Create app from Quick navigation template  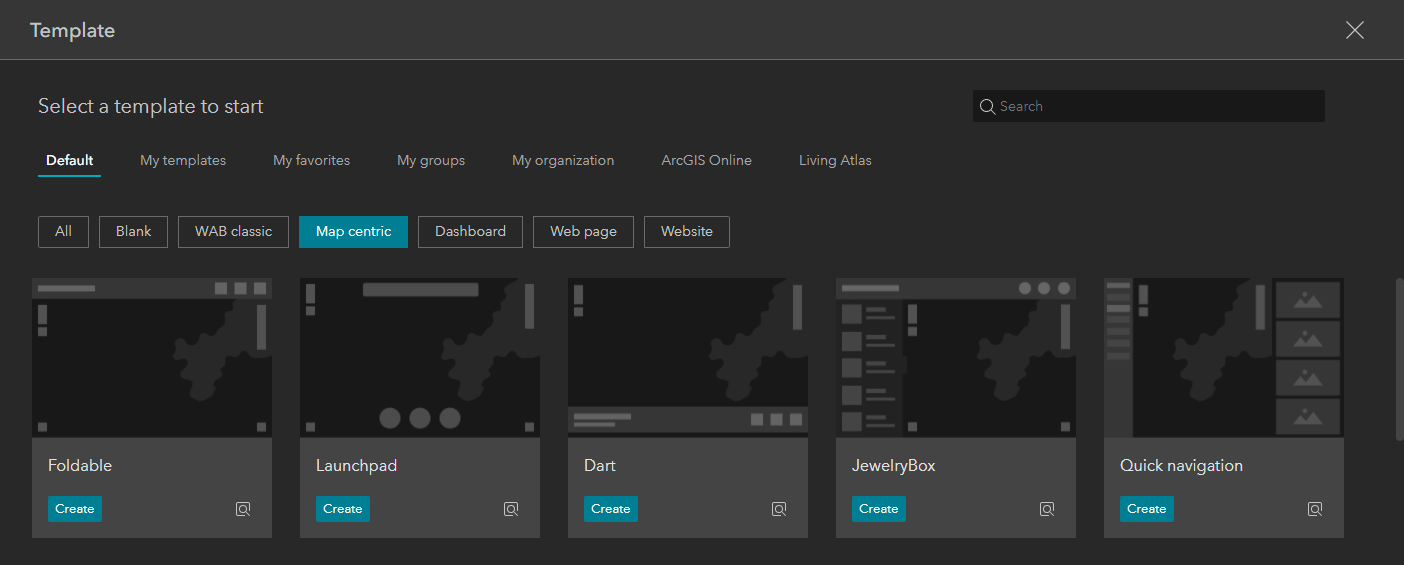[x=1147, y=509]
